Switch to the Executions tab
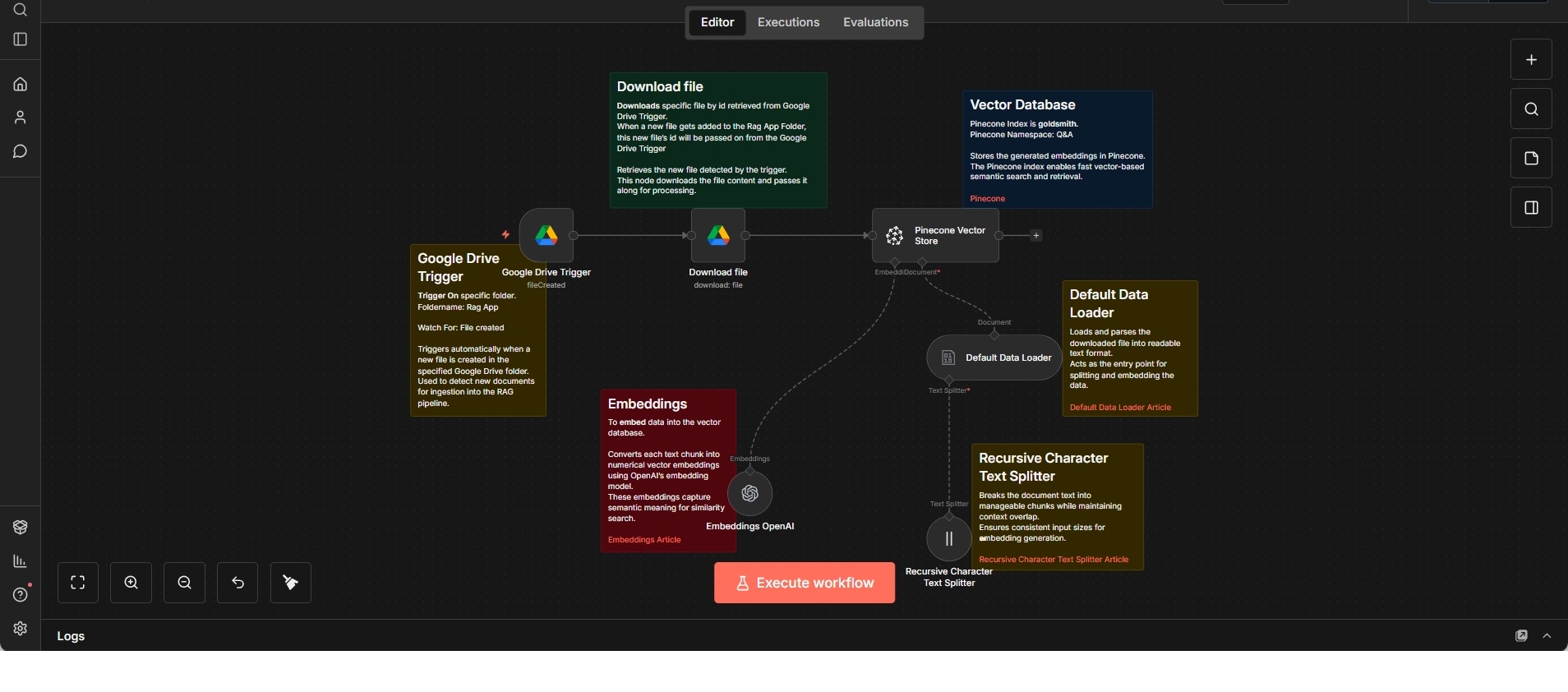Viewport: 1568px width, 692px height. (788, 22)
